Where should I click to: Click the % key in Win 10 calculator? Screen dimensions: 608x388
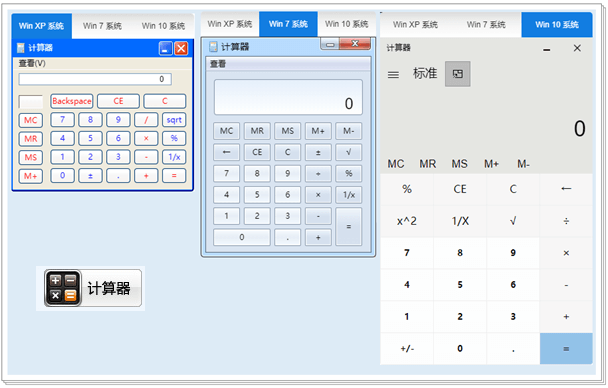(407, 189)
